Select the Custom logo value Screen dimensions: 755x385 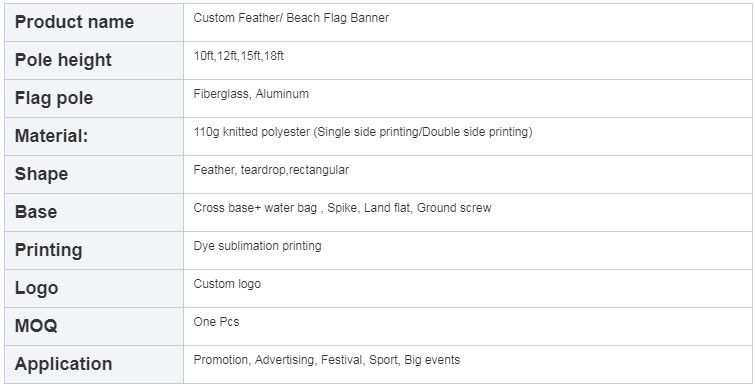(x=227, y=284)
